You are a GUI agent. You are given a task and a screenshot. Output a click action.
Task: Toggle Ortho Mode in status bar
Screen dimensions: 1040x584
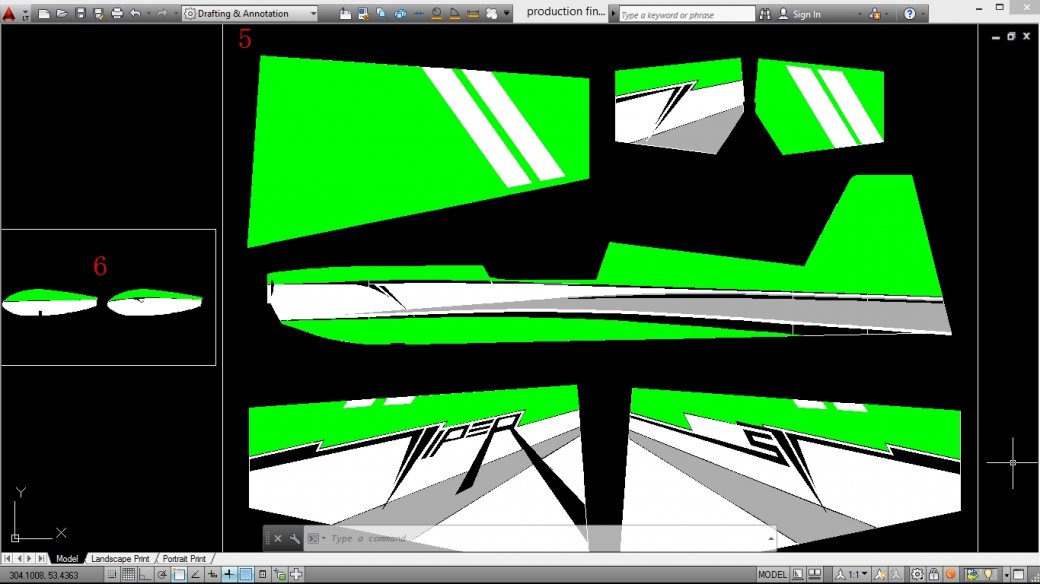[x=145, y=575]
